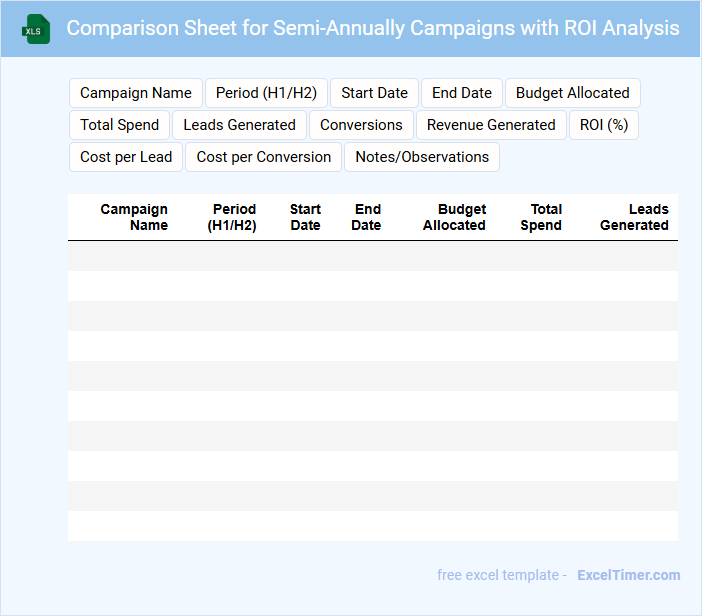702x616 pixels.
Task: Open the ExcelTimer.com link
Action: (x=629, y=575)
